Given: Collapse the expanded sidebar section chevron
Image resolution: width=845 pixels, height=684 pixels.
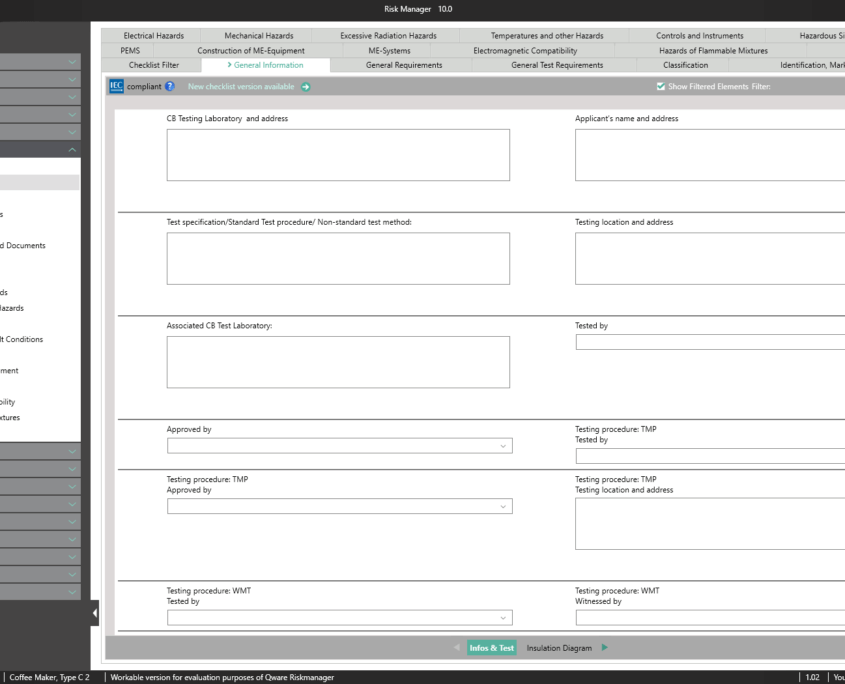Looking at the screenshot, I should 72,149.
